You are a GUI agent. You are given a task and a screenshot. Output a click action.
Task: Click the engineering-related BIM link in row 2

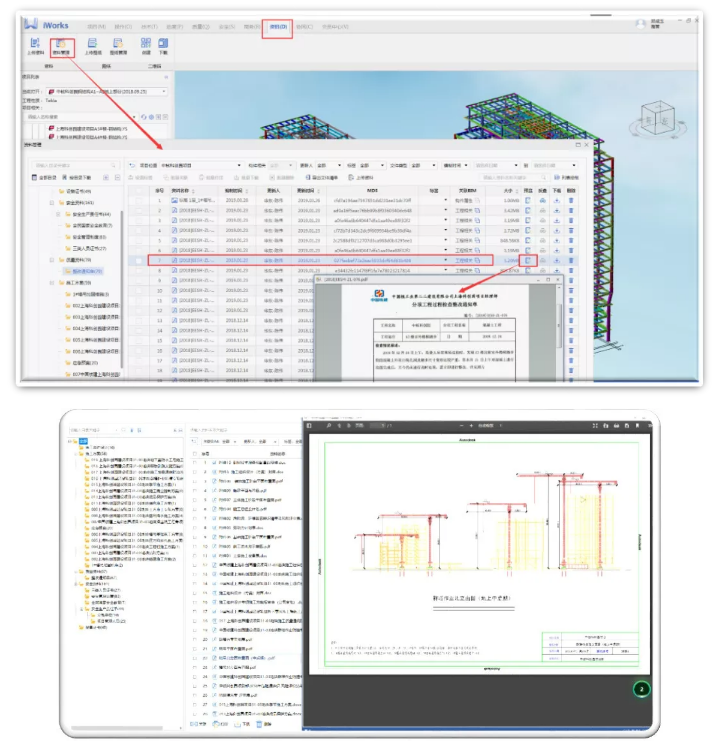[467, 210]
